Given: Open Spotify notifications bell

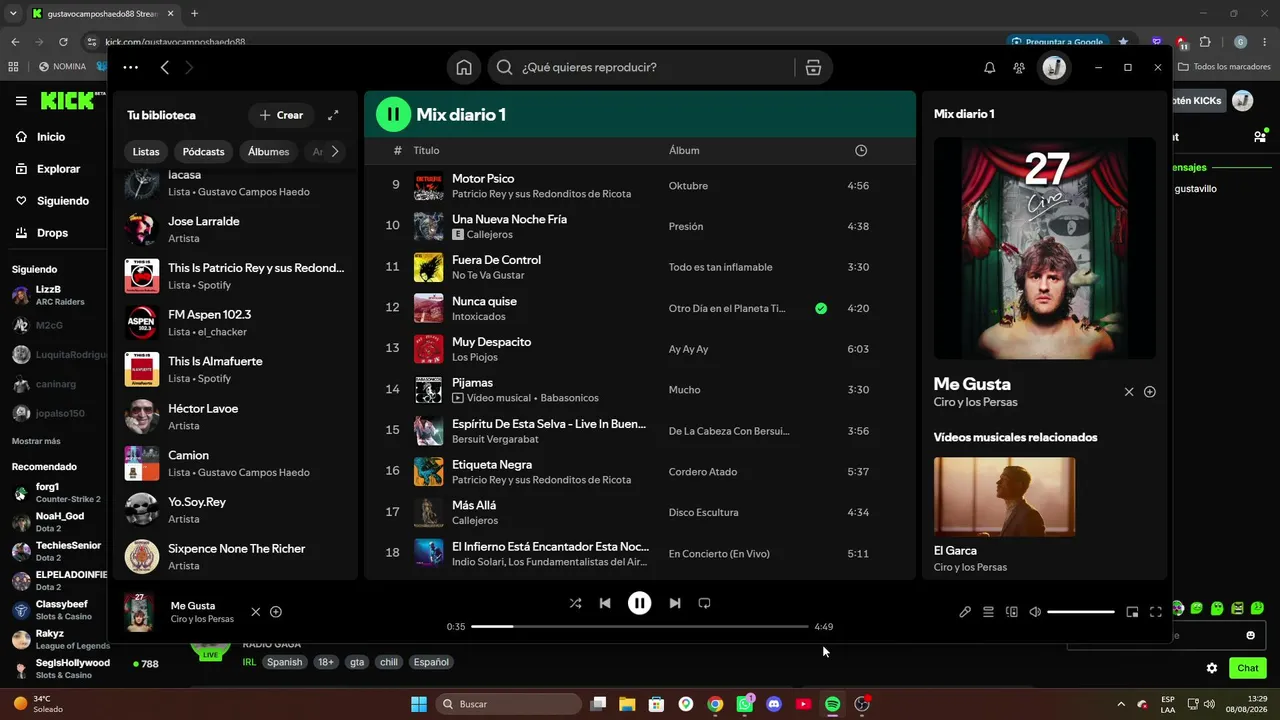Looking at the screenshot, I should pos(990,67).
